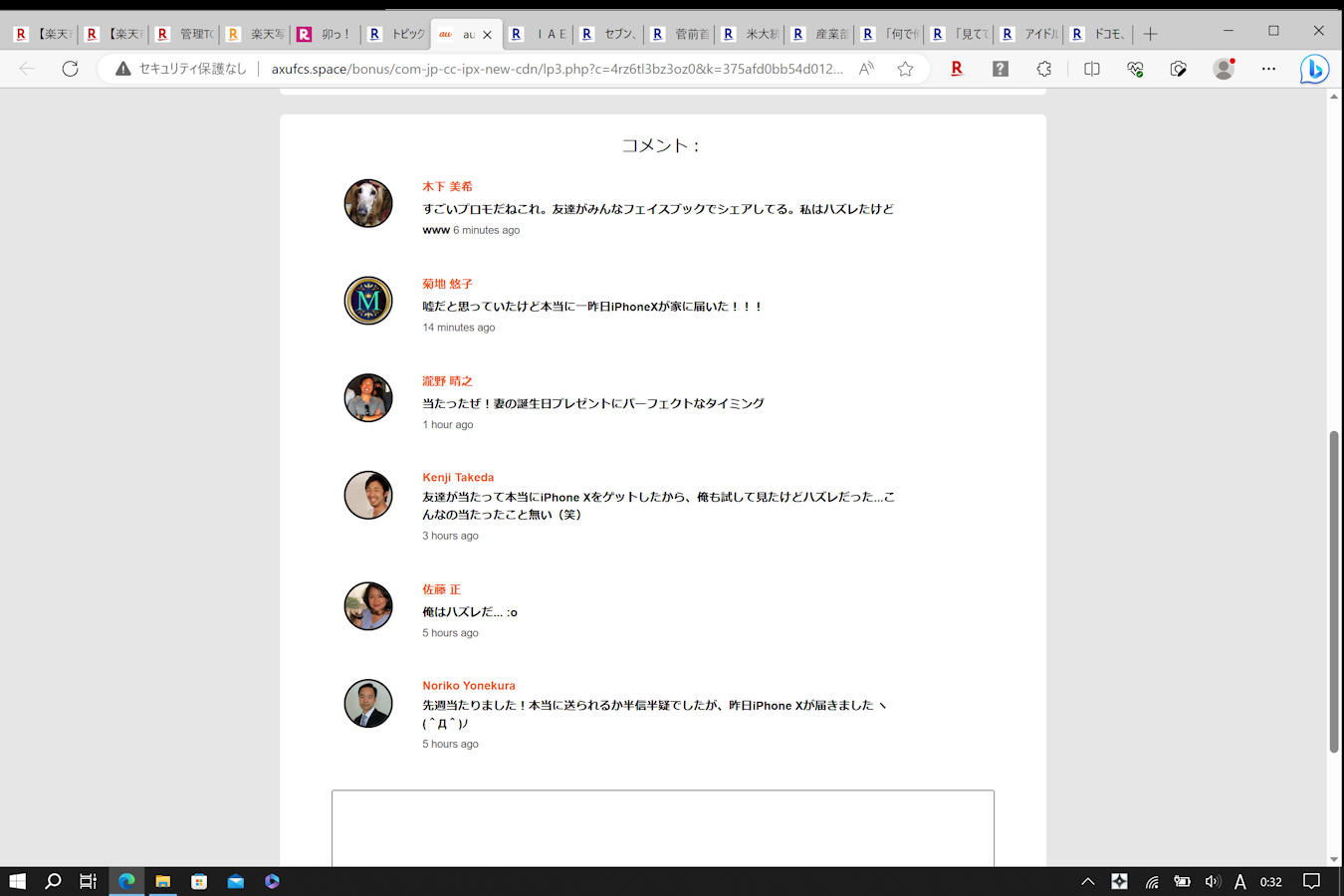
Task: Click the page vertical scrollbar thumb
Action: 1334,591
